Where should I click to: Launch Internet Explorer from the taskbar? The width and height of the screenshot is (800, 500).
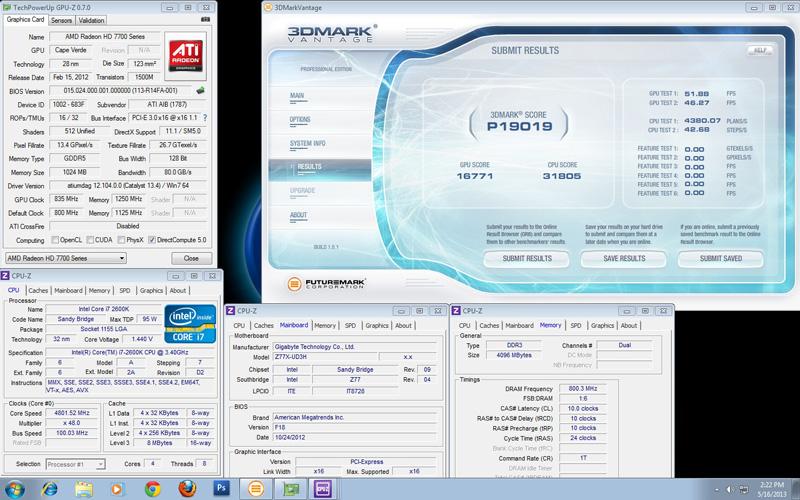pos(49,489)
